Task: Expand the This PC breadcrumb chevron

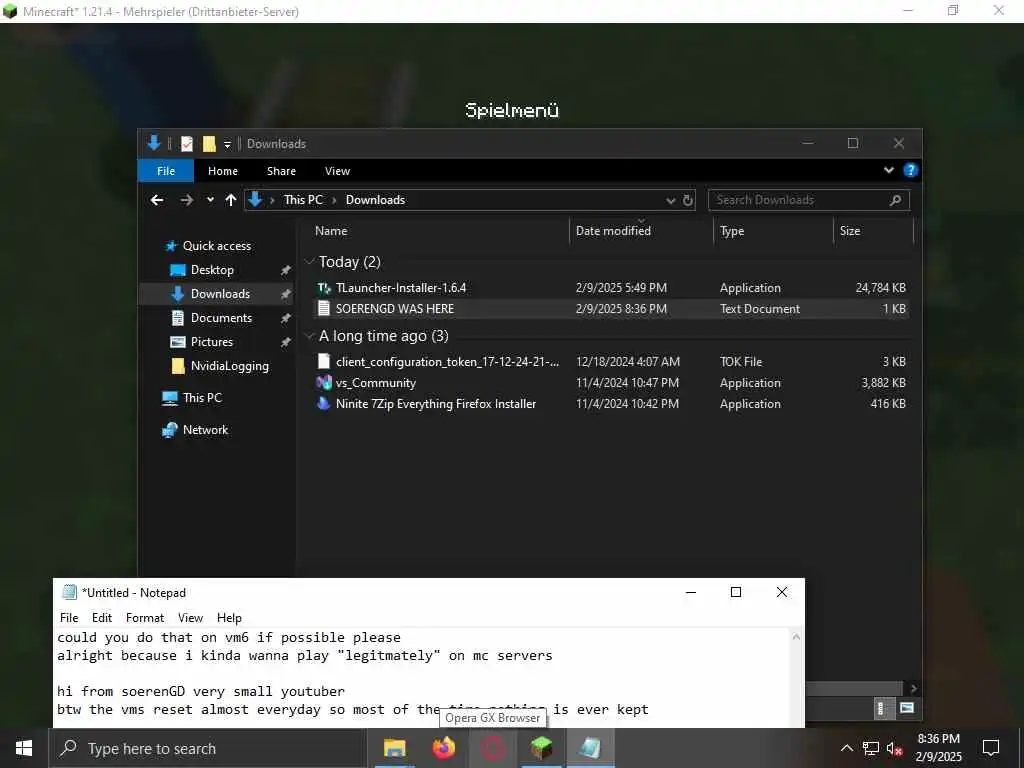Action: (334, 200)
